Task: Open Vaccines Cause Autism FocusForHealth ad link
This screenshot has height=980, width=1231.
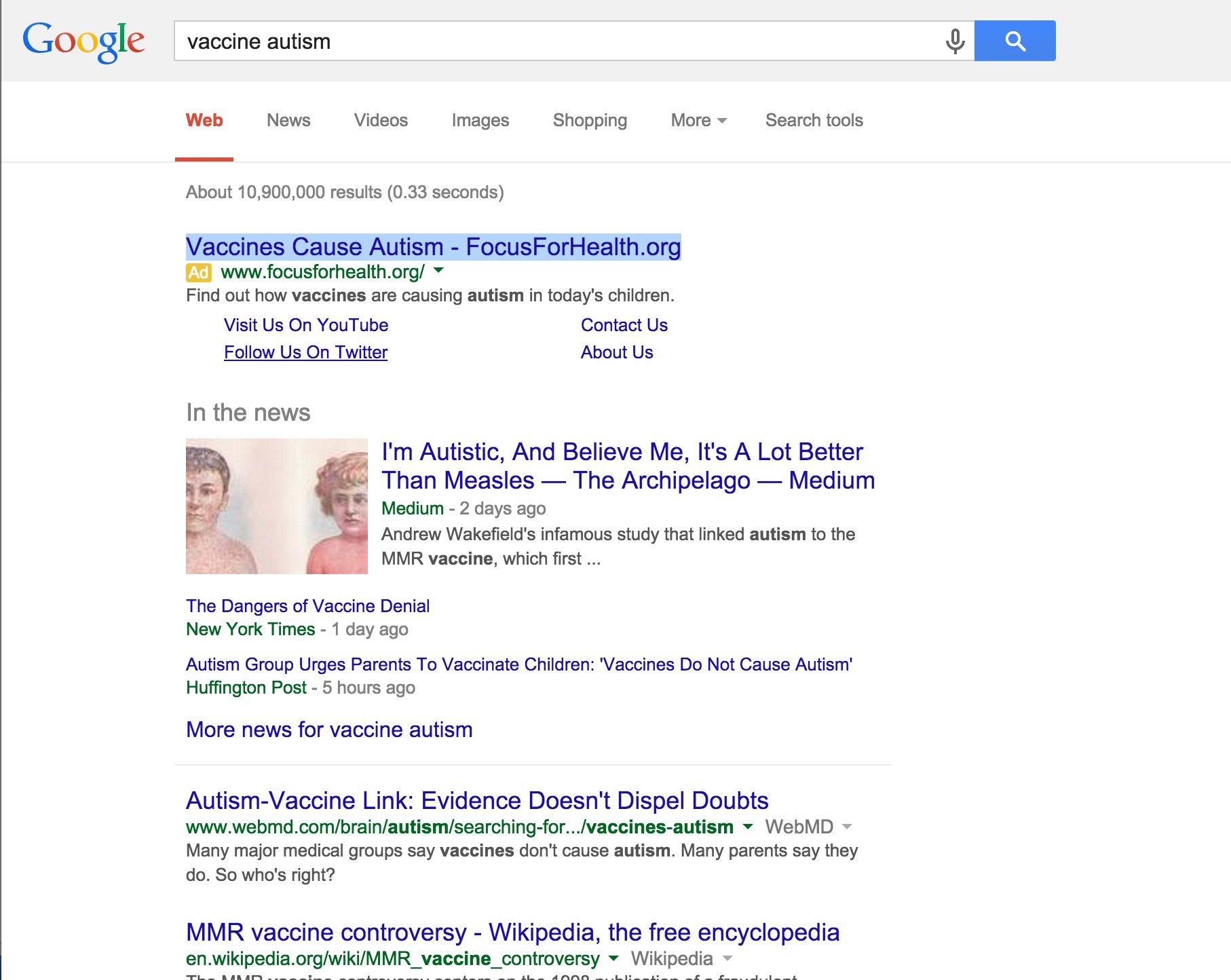Action: (x=434, y=246)
